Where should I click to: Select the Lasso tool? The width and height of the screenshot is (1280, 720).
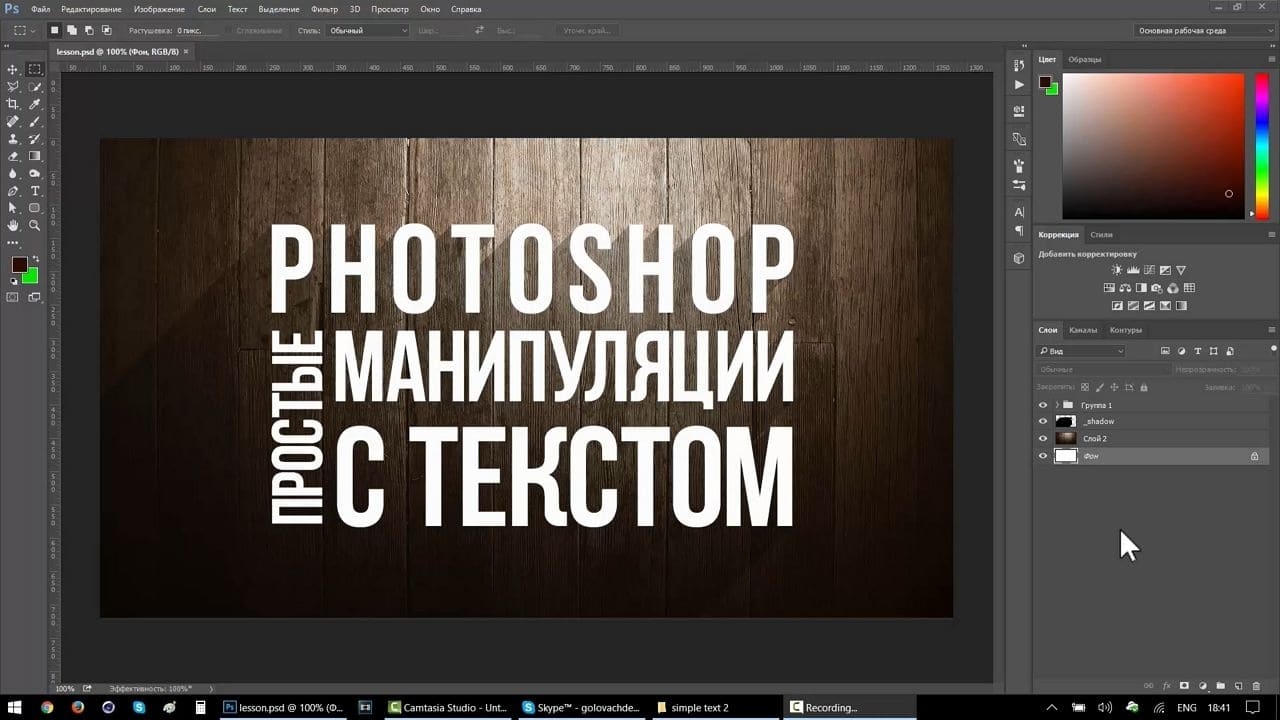[13, 87]
